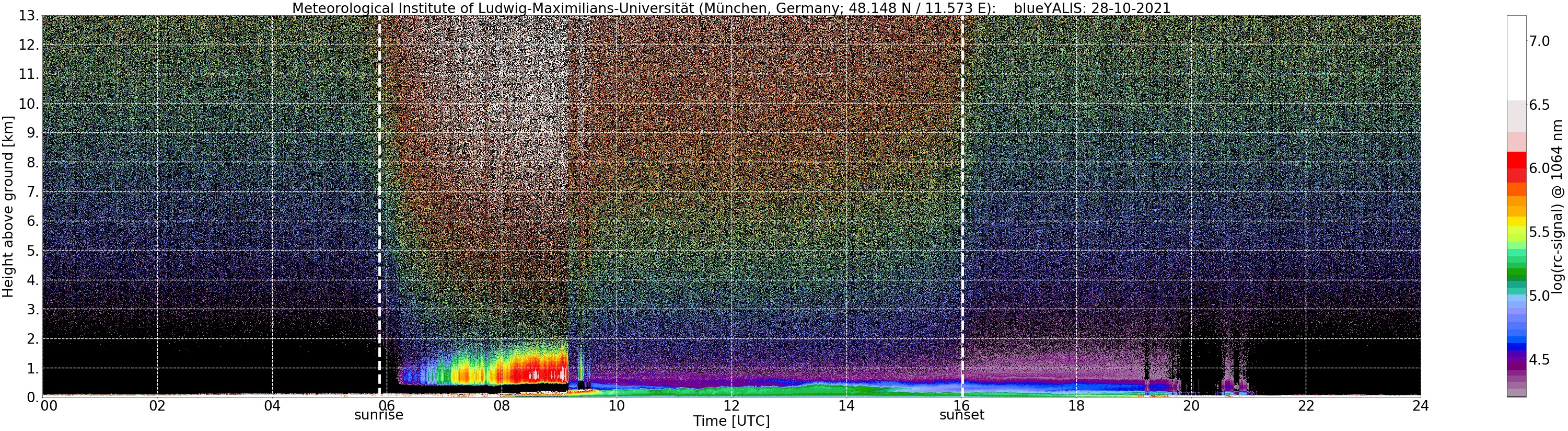Click the height-axis tick label 10.
The width and height of the screenshot is (1568, 431).
point(29,104)
